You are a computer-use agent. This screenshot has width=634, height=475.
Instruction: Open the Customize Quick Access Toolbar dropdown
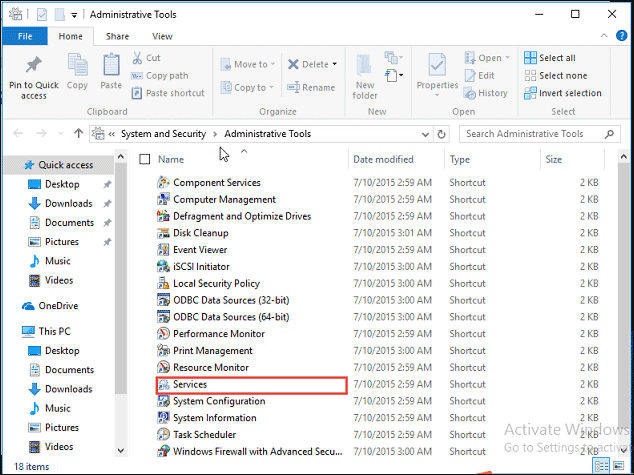click(x=74, y=15)
